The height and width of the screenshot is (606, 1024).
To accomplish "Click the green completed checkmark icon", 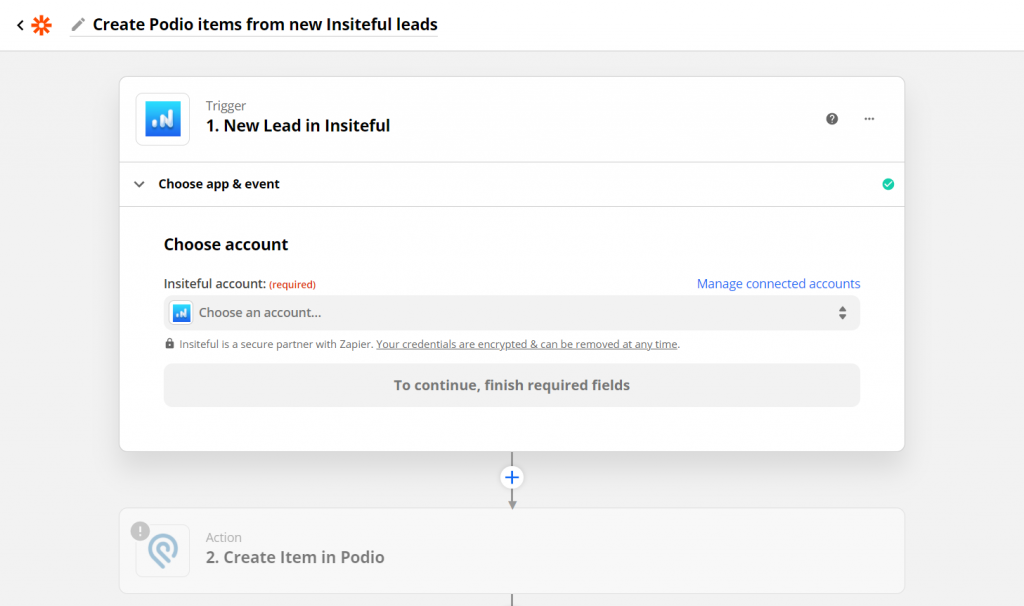I will coord(888,184).
